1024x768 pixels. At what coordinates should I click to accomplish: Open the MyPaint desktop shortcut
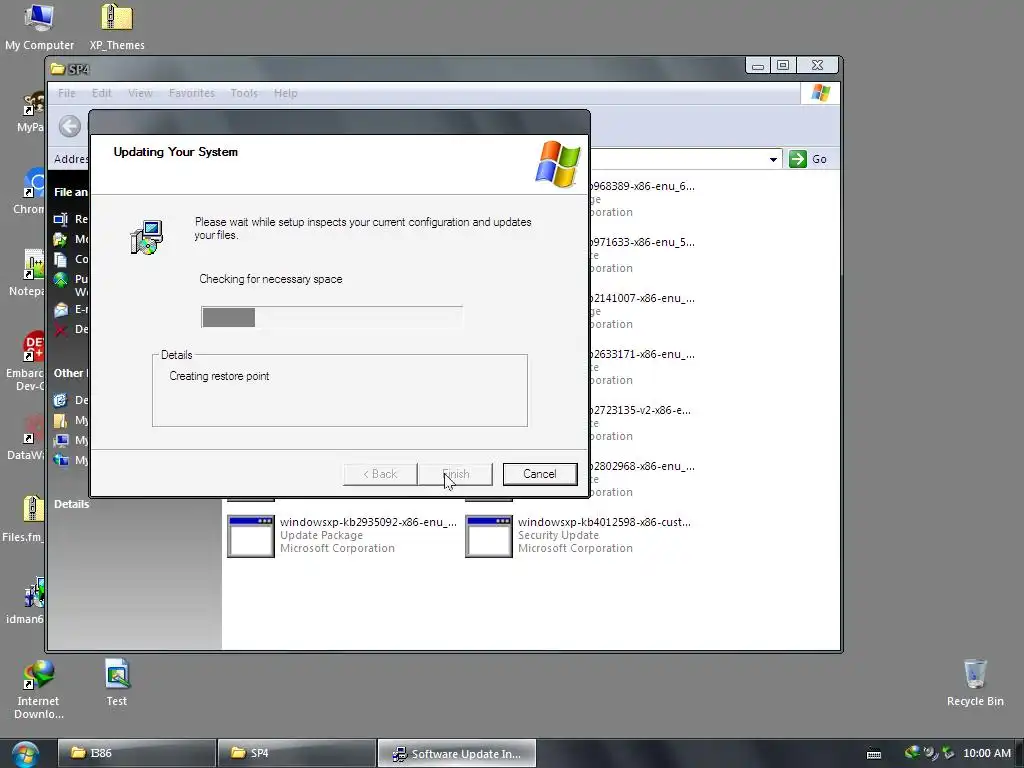click(34, 103)
